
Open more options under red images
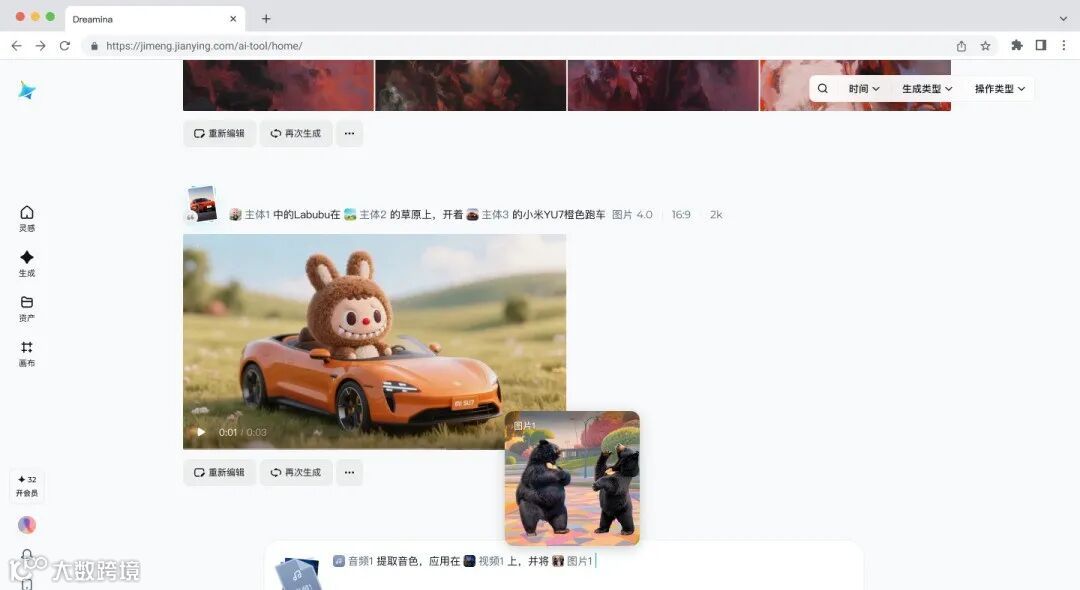[349, 134]
